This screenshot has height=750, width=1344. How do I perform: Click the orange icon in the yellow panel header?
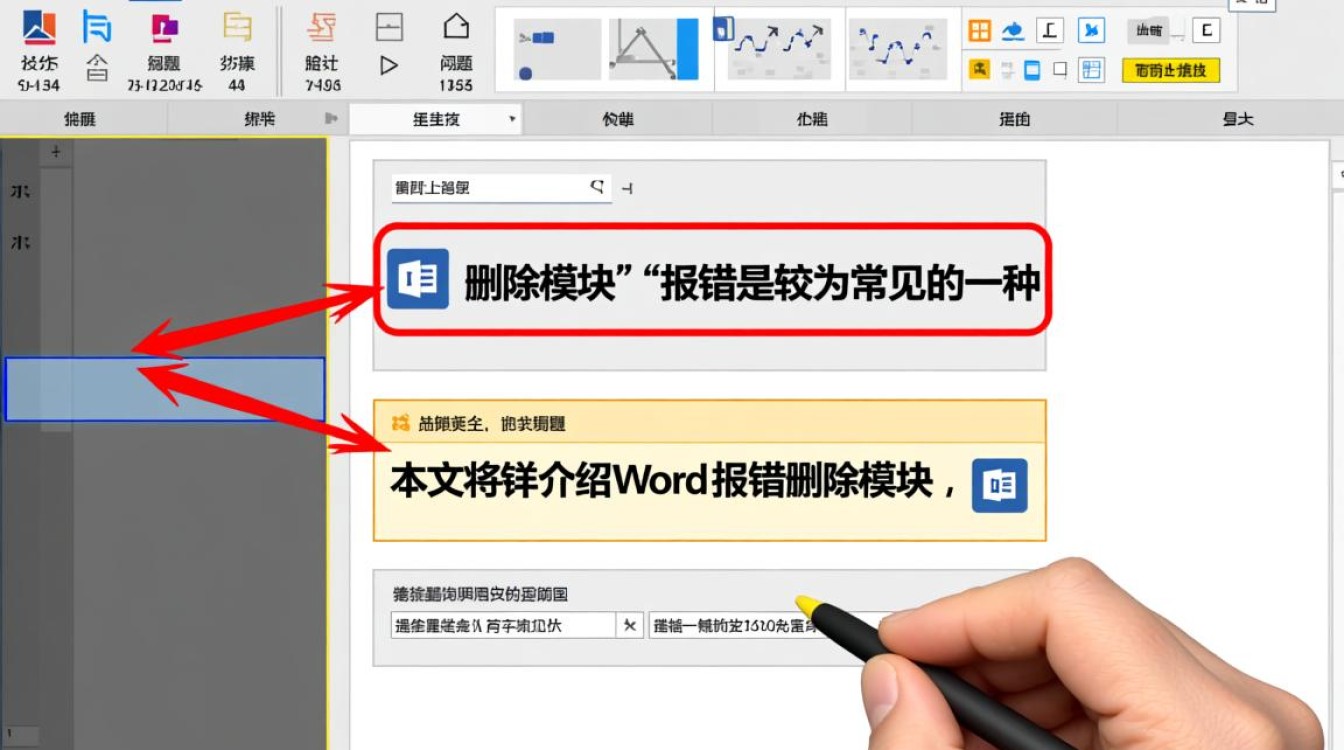coord(401,423)
